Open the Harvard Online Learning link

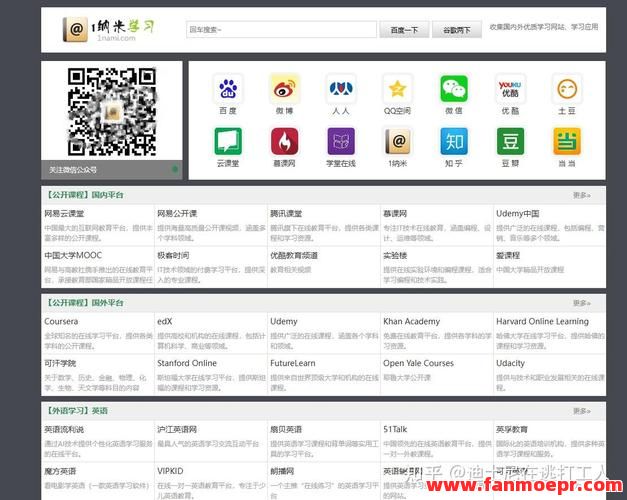[542, 321]
